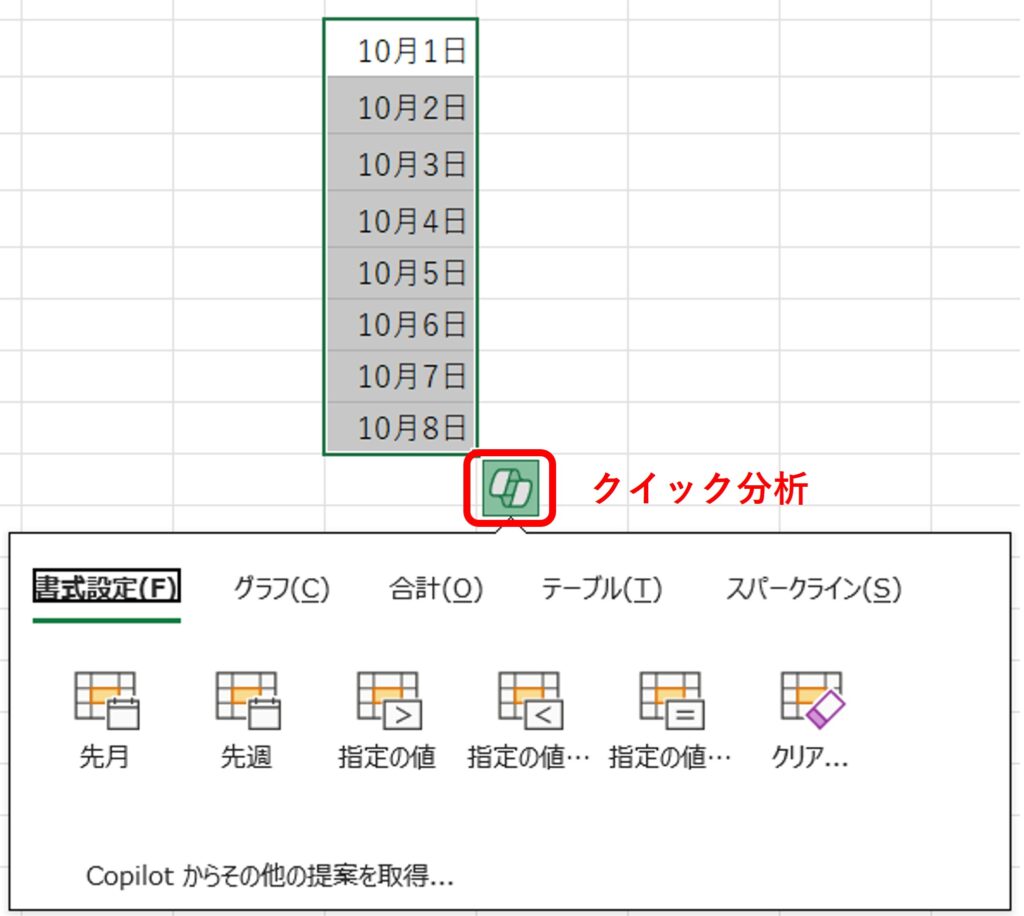The width and height of the screenshot is (1024, 916).
Task: Click the 10月3日 cell
Action: click(x=401, y=162)
